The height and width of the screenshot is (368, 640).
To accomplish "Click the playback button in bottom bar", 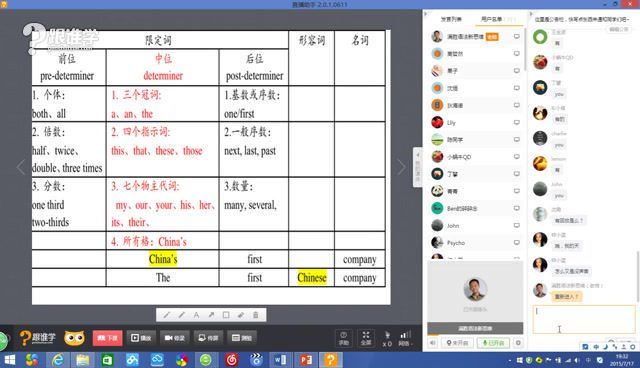I will click(x=141, y=338).
